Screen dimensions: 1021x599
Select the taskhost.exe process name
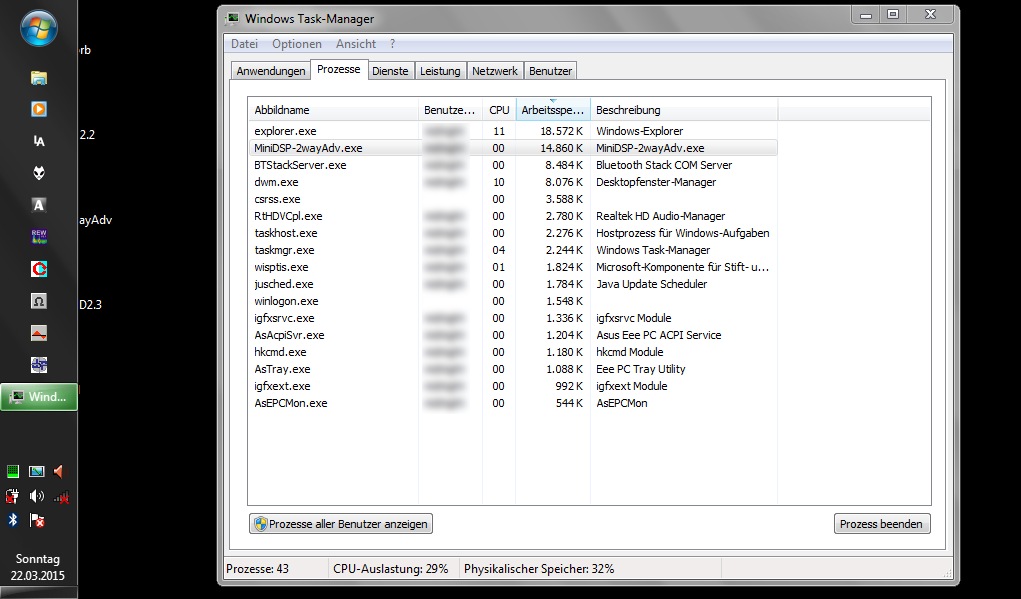(x=286, y=233)
